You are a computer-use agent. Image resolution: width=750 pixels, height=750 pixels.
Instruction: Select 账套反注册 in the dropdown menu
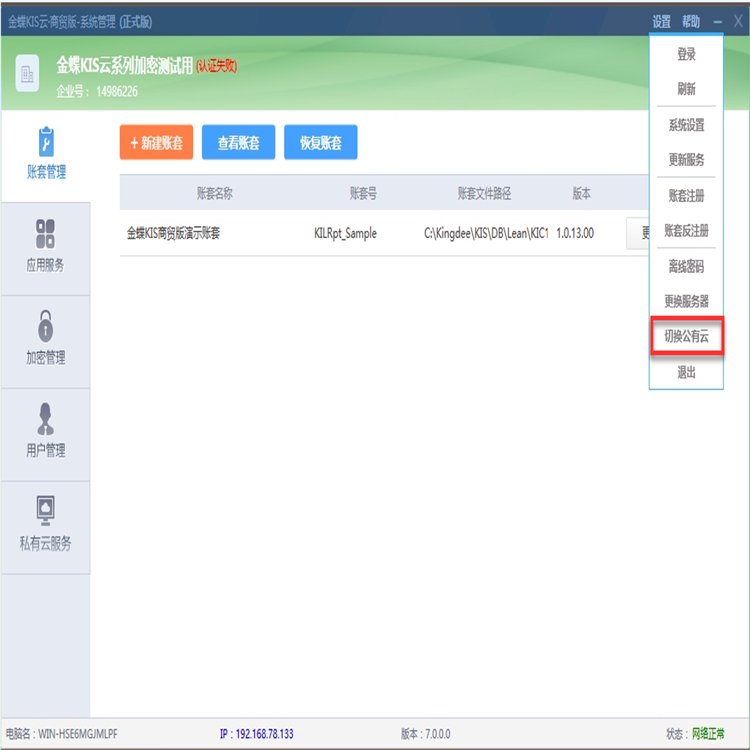click(686, 231)
